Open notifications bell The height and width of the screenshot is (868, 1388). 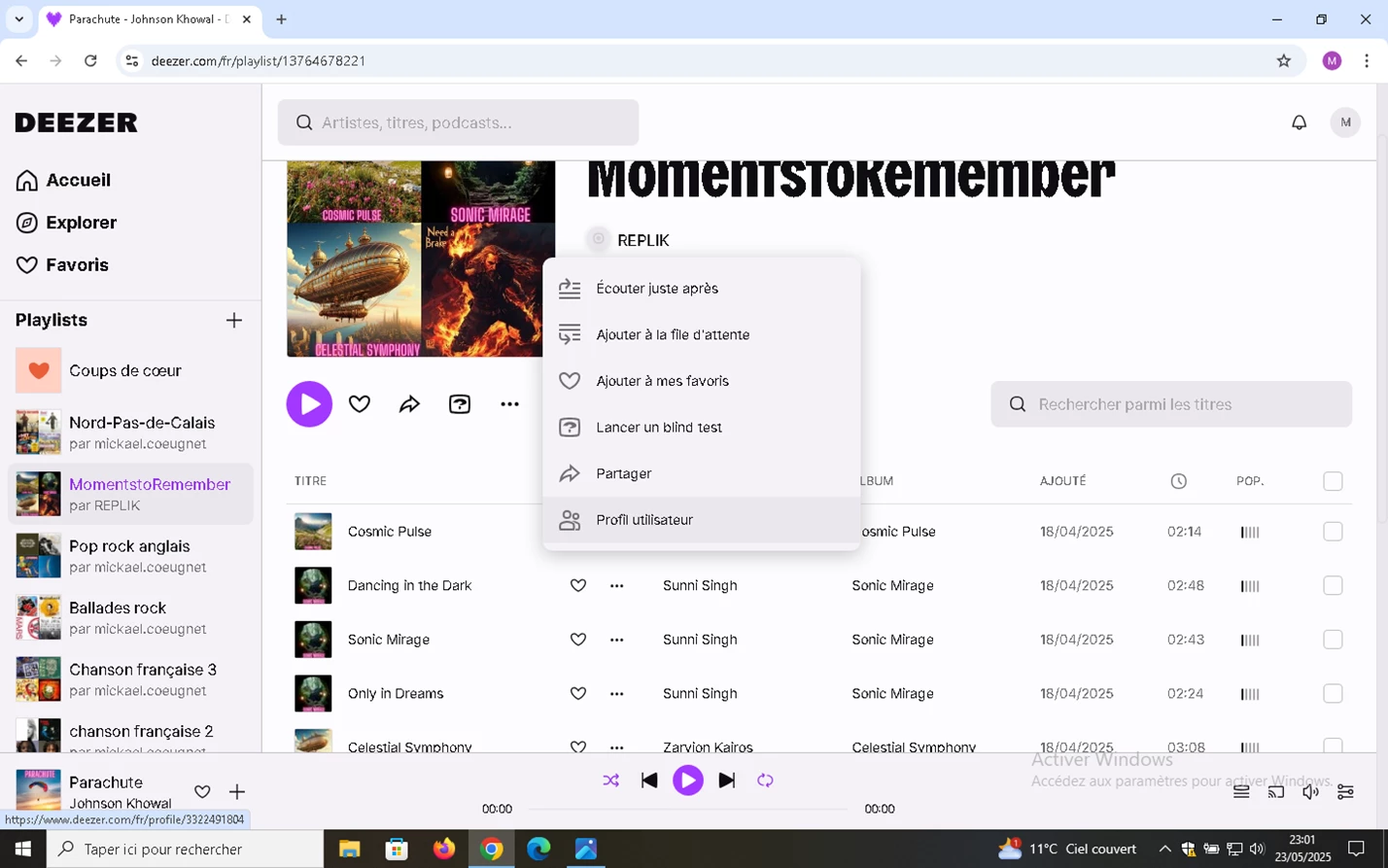[1299, 122]
